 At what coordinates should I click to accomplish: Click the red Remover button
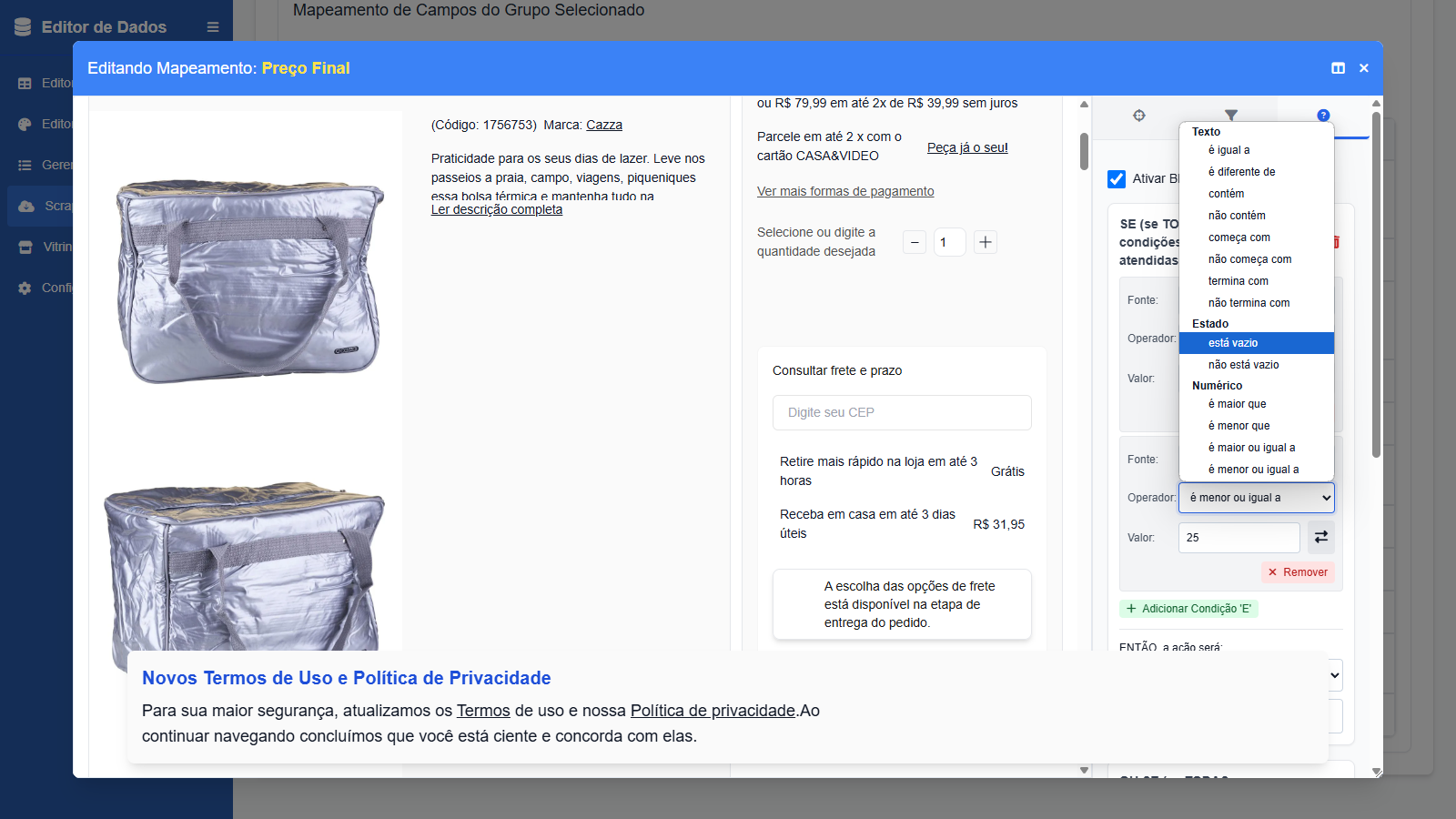(x=1298, y=572)
